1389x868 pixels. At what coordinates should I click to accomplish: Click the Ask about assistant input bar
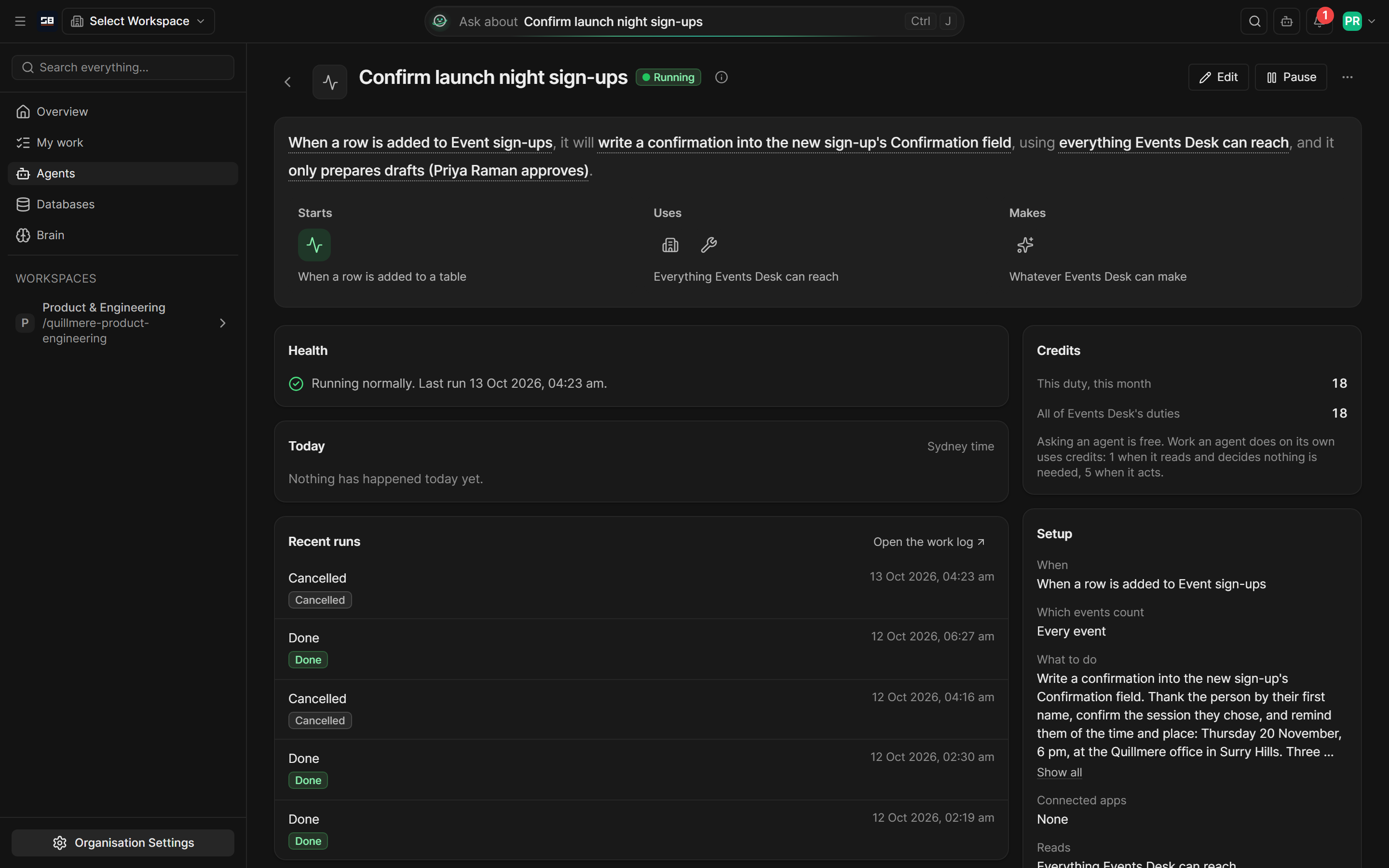(694, 21)
